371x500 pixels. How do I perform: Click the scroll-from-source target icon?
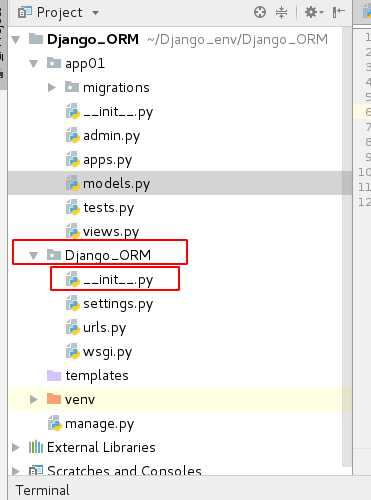(260, 12)
